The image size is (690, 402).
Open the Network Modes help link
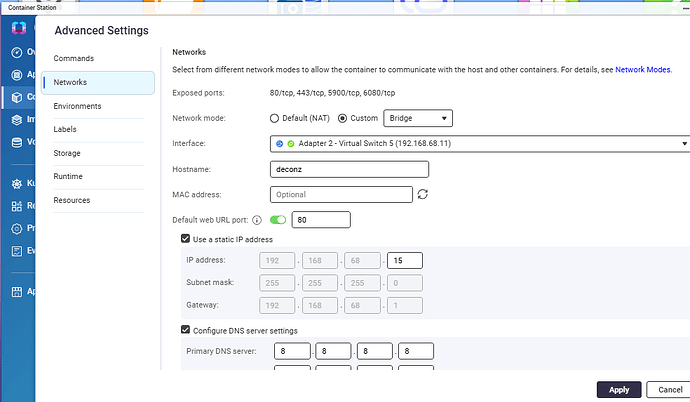click(645, 71)
